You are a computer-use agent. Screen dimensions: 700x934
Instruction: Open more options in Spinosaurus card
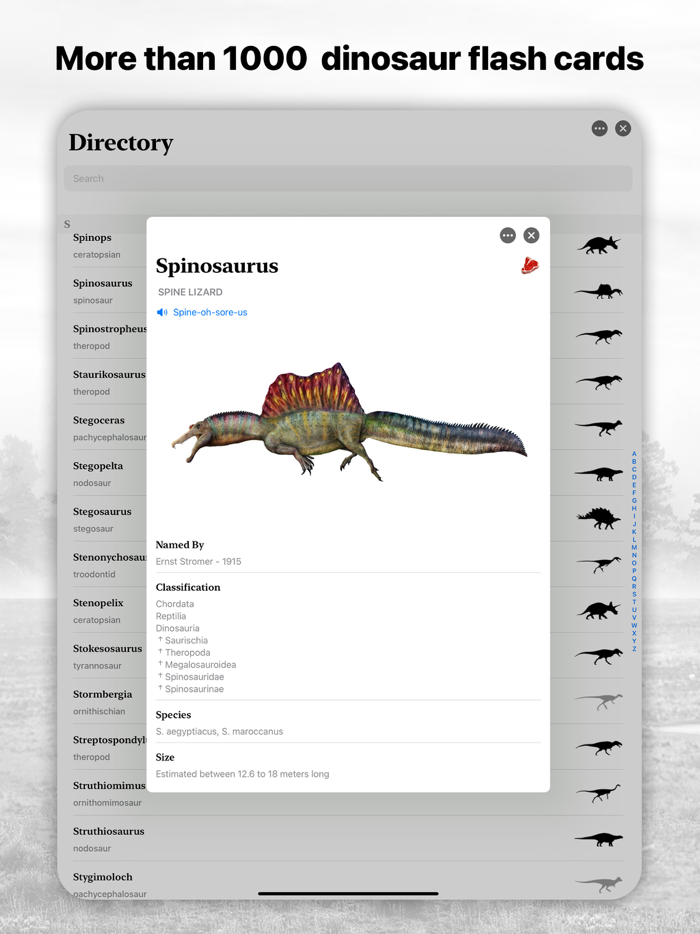(508, 235)
